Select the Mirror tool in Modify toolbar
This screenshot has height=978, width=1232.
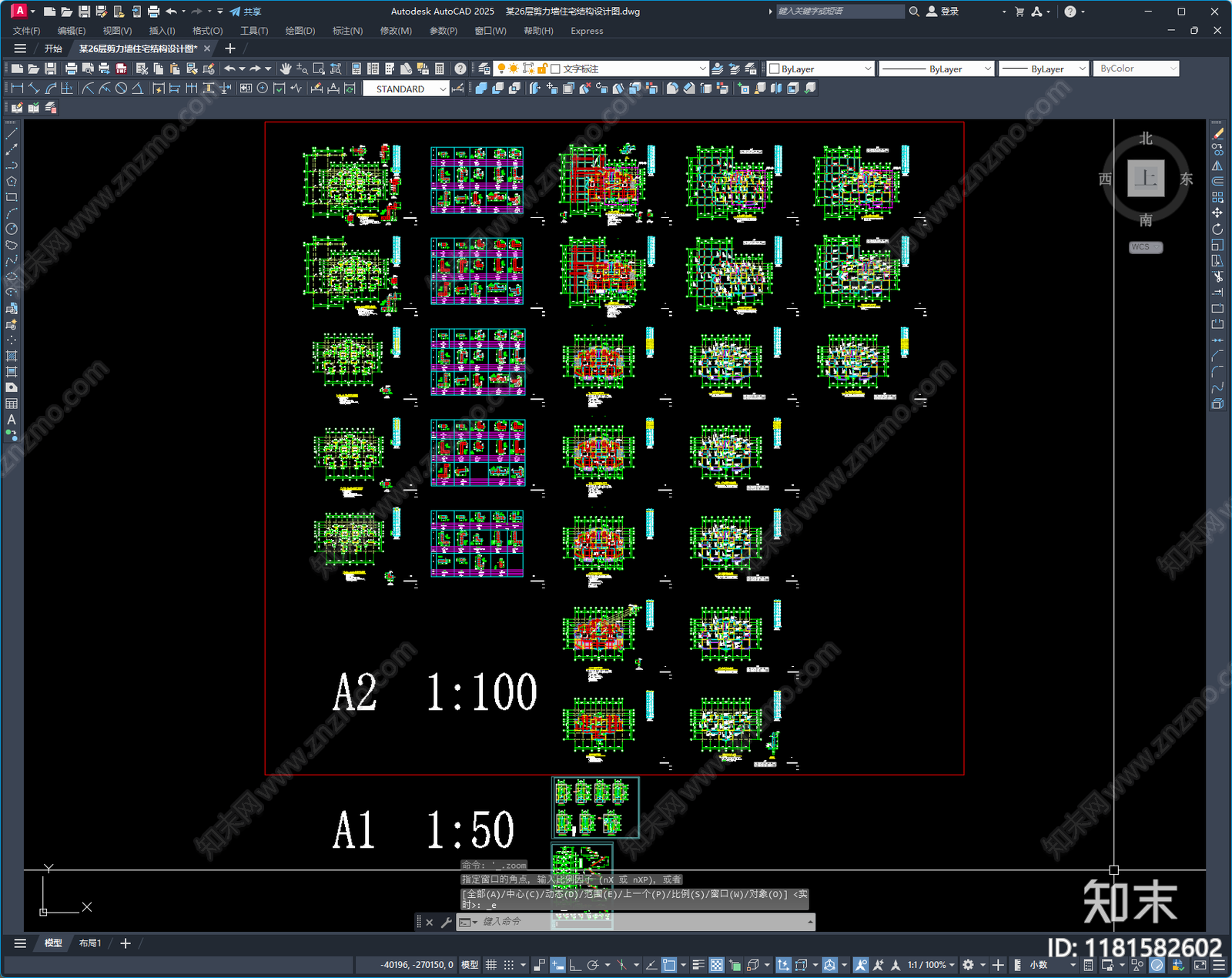pos(1217,166)
